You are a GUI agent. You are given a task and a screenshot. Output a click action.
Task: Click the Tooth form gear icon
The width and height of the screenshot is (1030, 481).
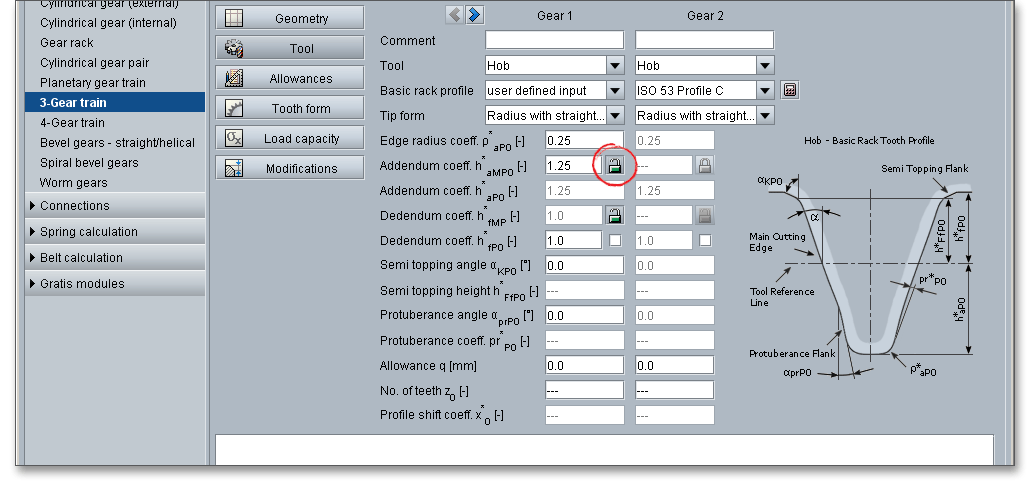pos(235,108)
